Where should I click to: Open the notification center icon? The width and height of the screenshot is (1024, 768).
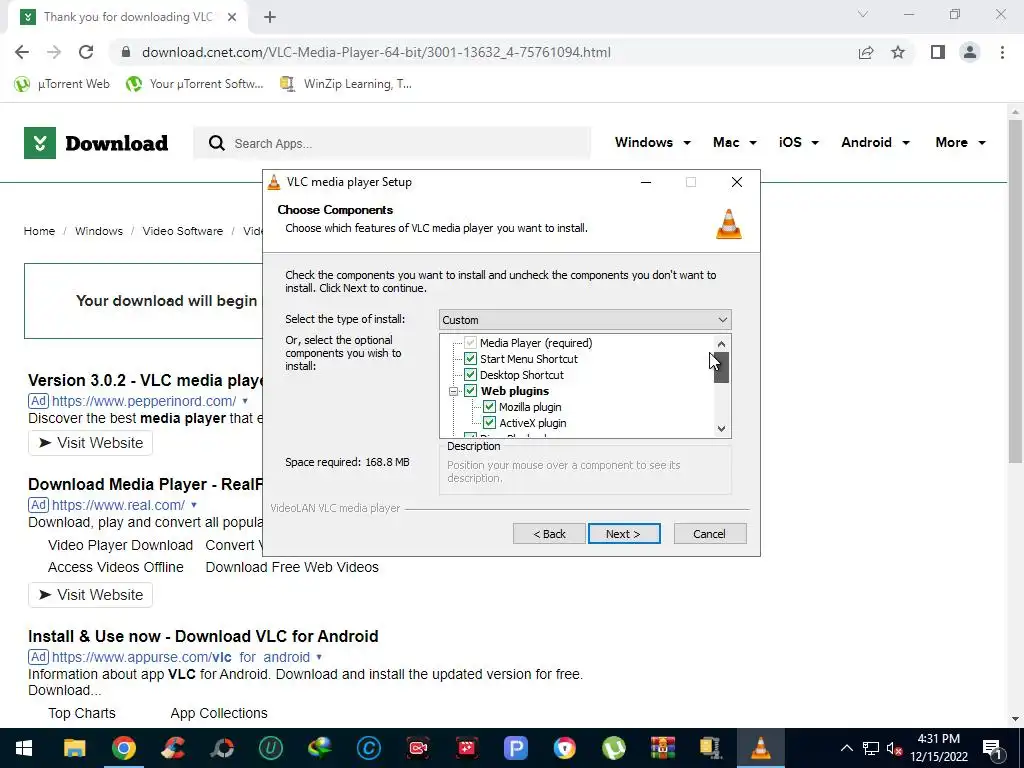[x=993, y=748]
